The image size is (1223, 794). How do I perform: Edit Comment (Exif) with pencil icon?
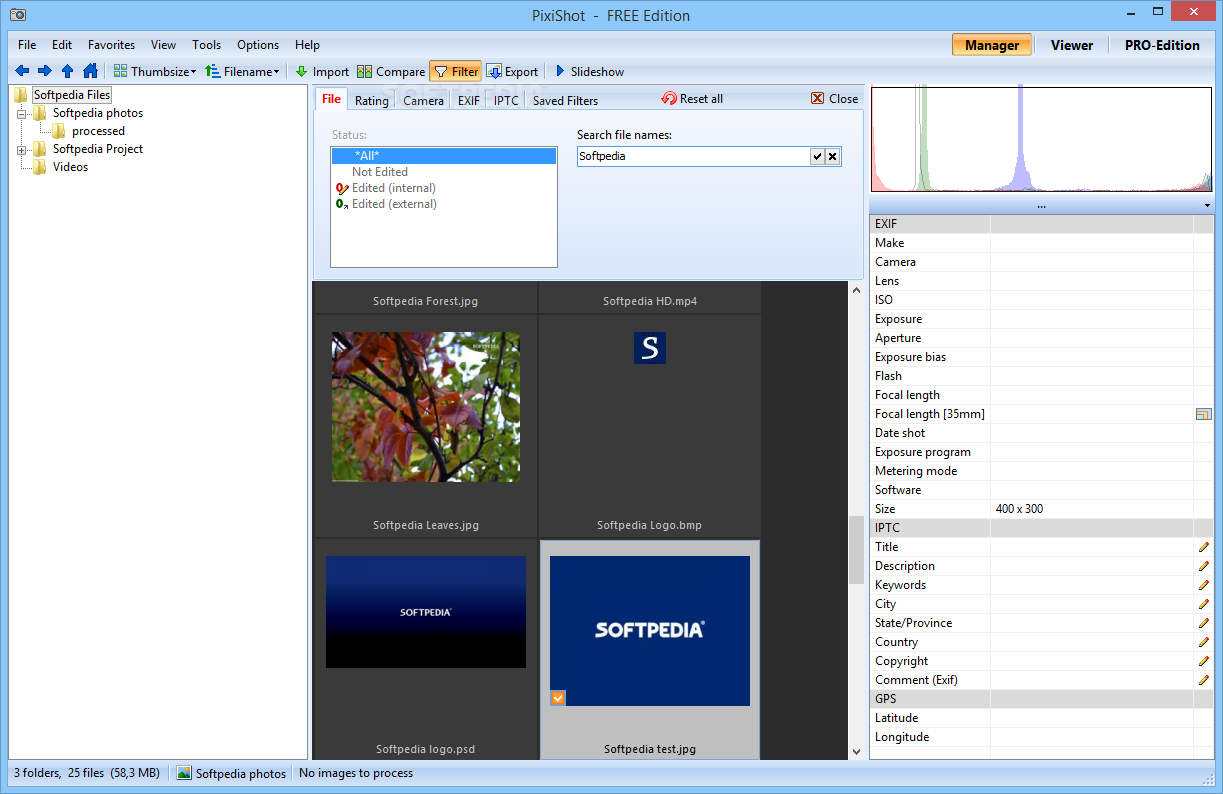(1203, 680)
